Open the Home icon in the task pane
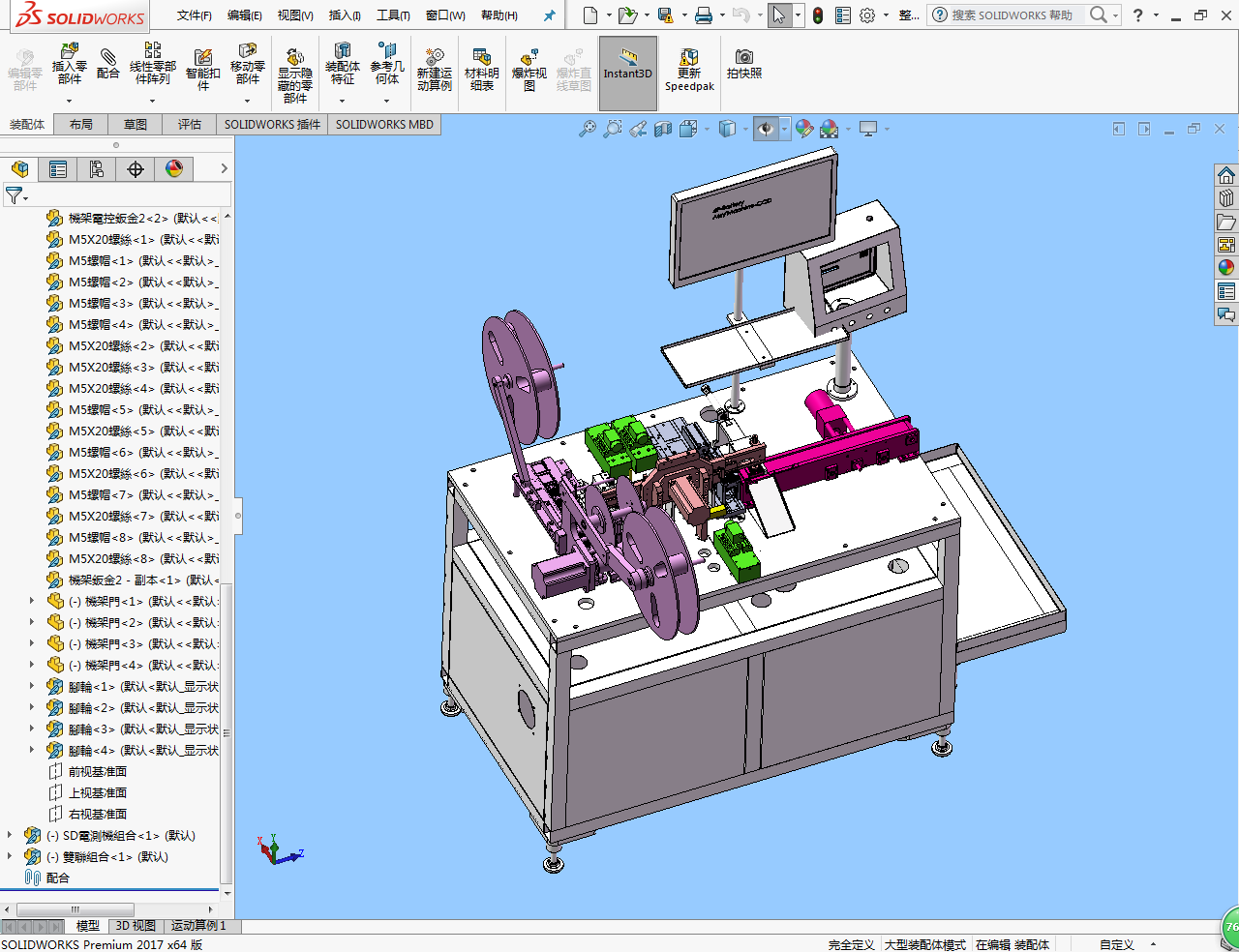 pyautogui.click(x=1226, y=175)
